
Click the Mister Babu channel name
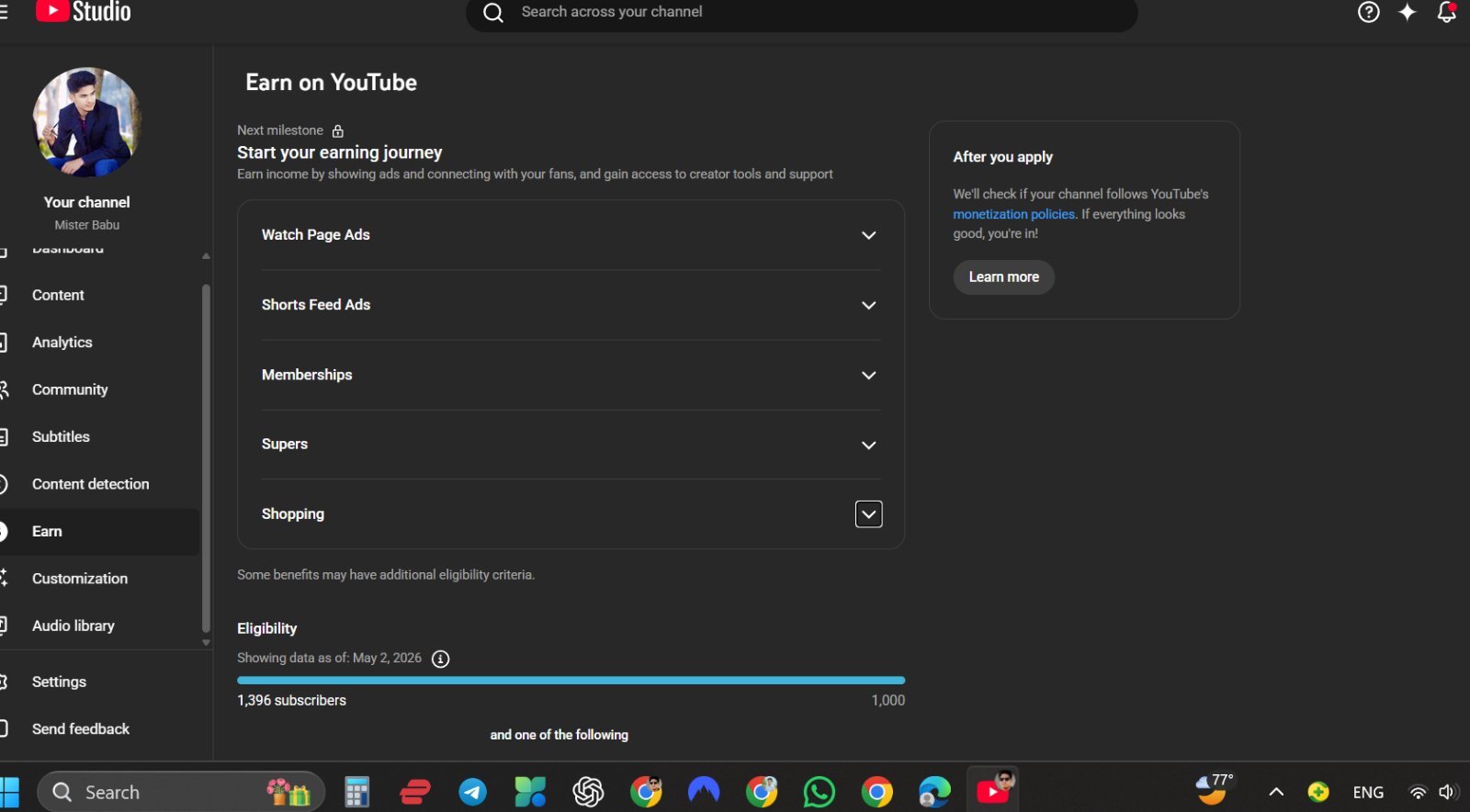click(x=86, y=225)
